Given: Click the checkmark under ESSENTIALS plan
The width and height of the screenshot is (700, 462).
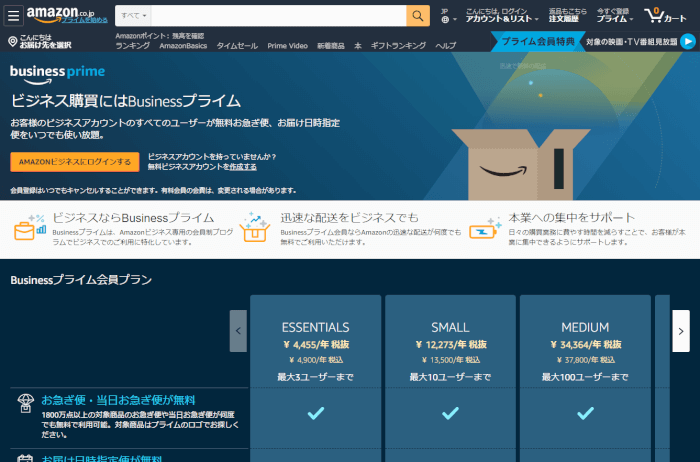Looking at the screenshot, I should (x=315, y=412).
